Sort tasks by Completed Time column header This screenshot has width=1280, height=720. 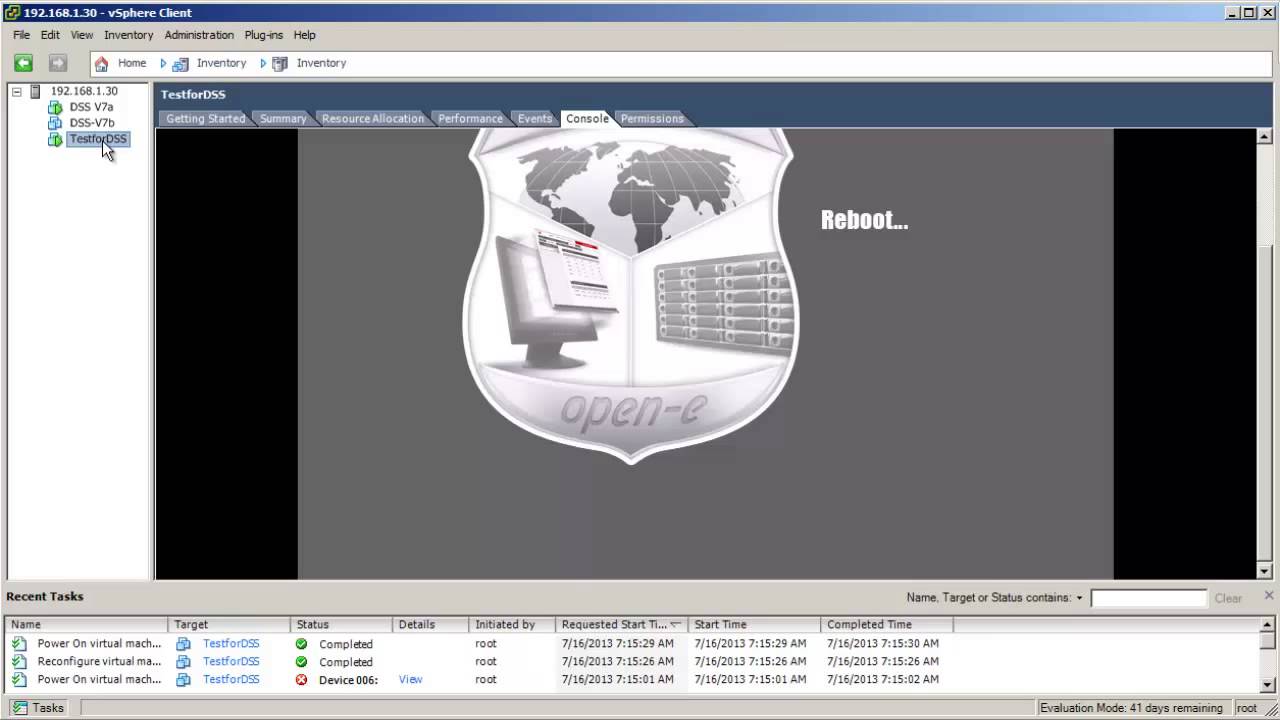886,624
